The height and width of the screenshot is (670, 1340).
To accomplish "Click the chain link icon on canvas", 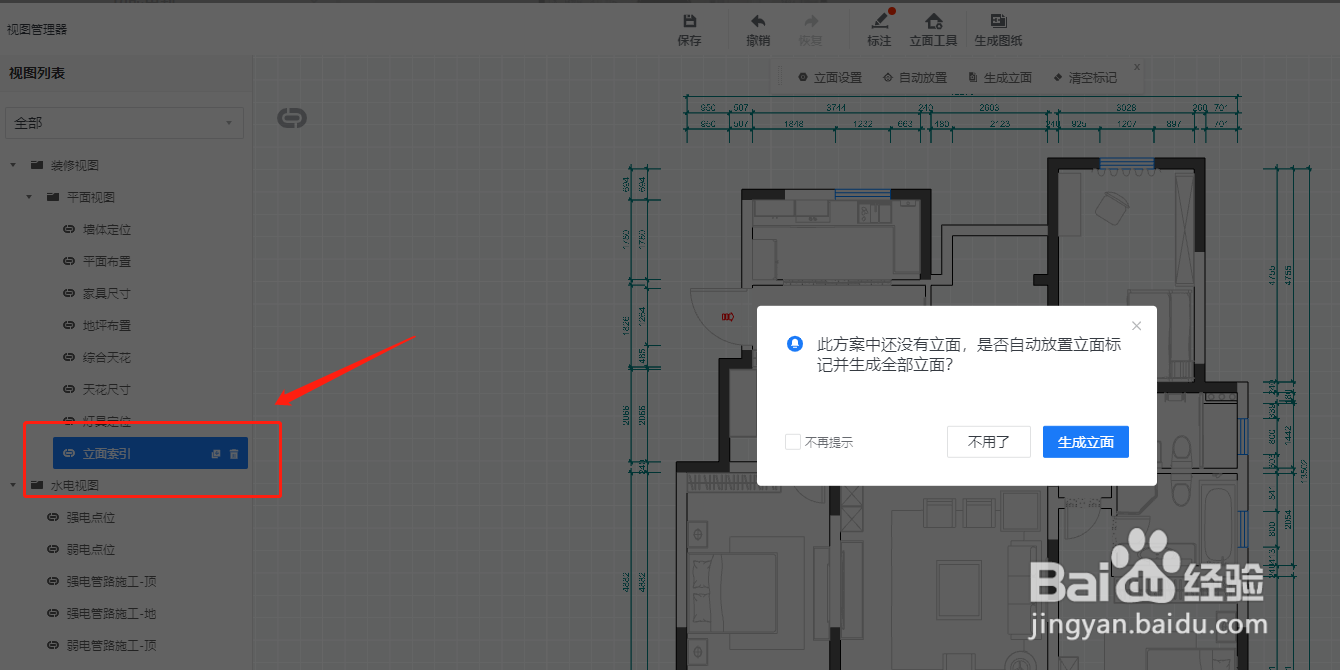I will click(291, 116).
